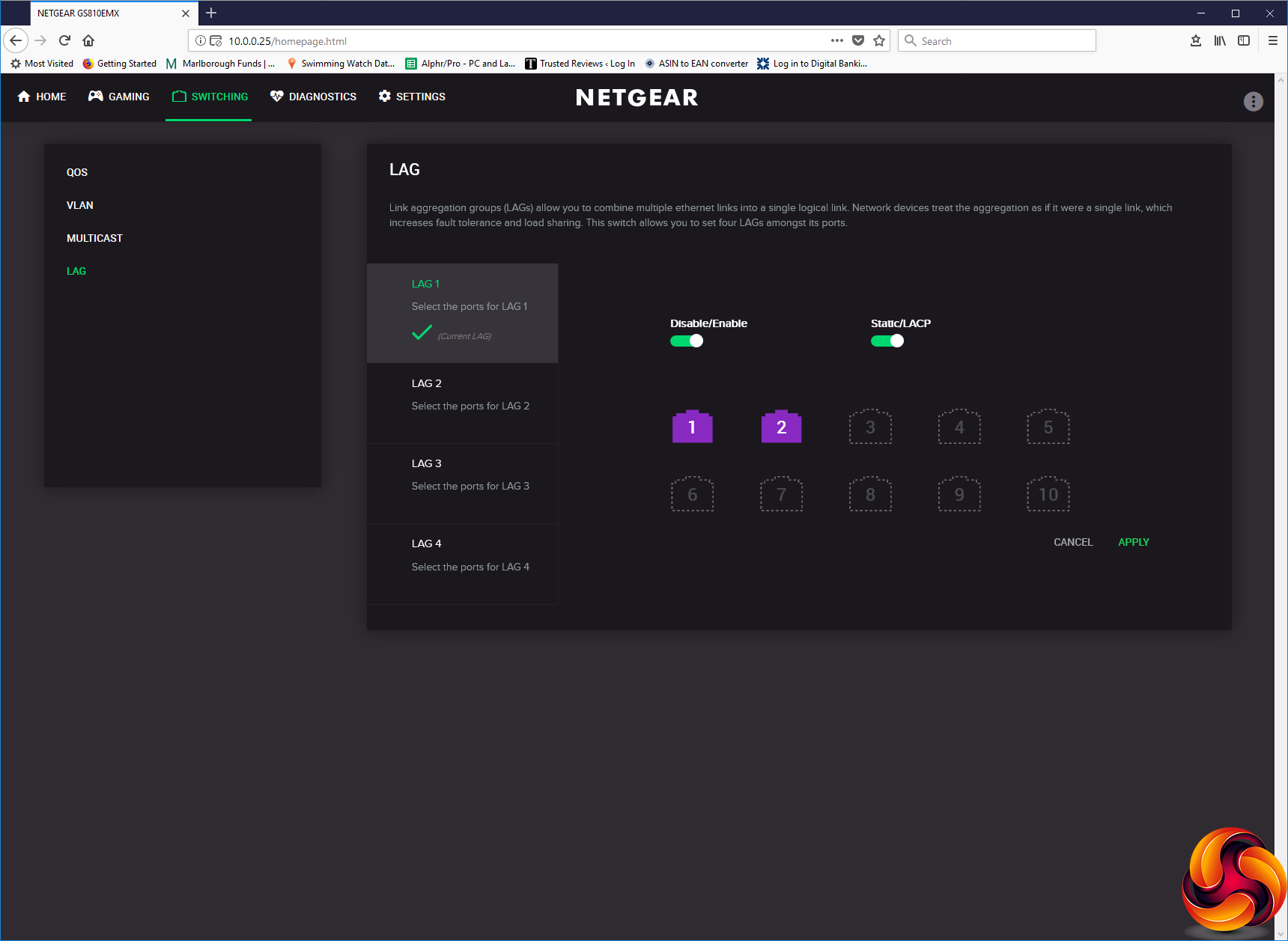Open Marlborough Funds bookmark
Screen dimensions: 1288x941
tap(221, 64)
